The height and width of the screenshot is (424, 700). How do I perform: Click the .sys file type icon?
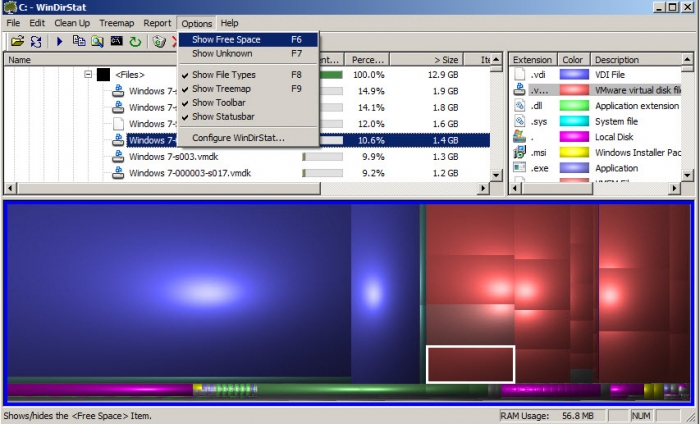[520, 121]
